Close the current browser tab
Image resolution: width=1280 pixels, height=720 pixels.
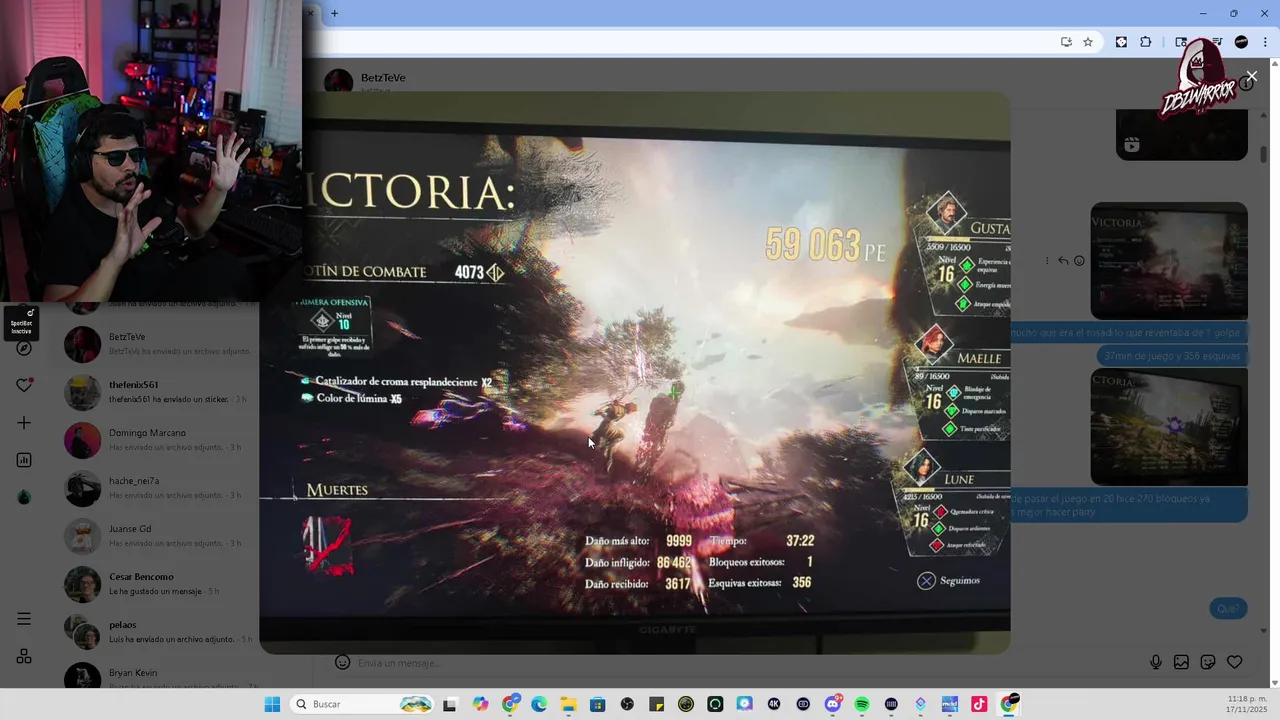pyautogui.click(x=311, y=13)
